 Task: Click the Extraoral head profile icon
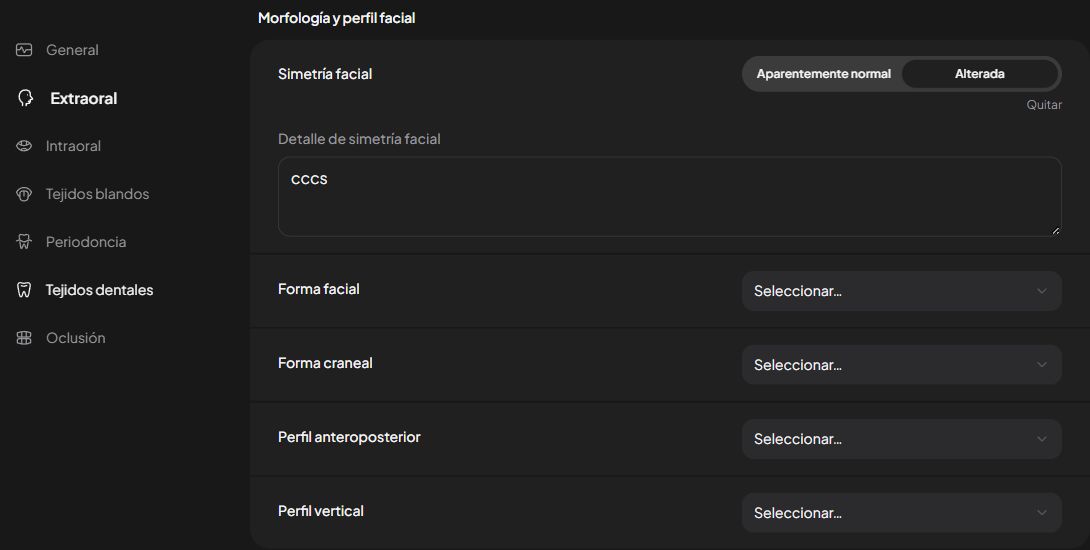[x=26, y=98]
